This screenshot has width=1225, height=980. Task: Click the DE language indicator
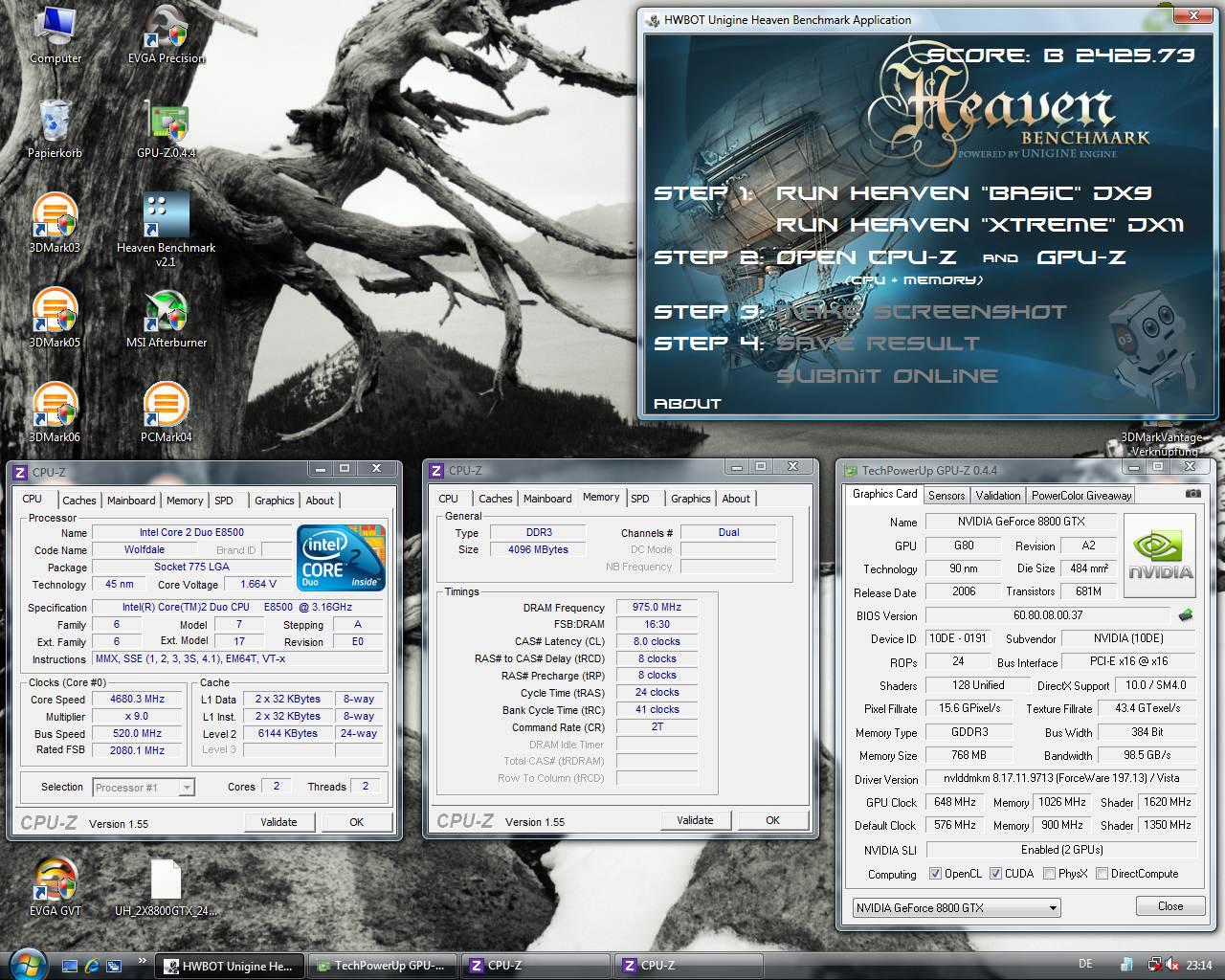1085,965
